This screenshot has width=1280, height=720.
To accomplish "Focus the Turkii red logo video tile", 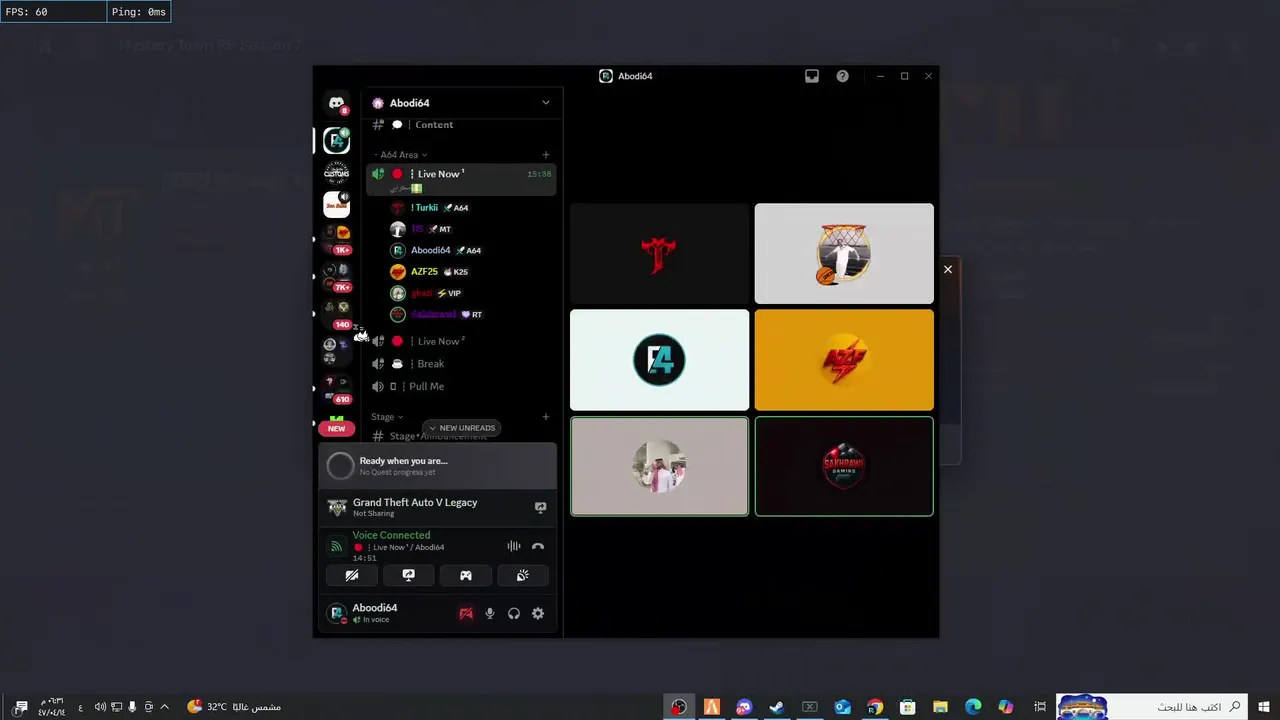I will [659, 254].
